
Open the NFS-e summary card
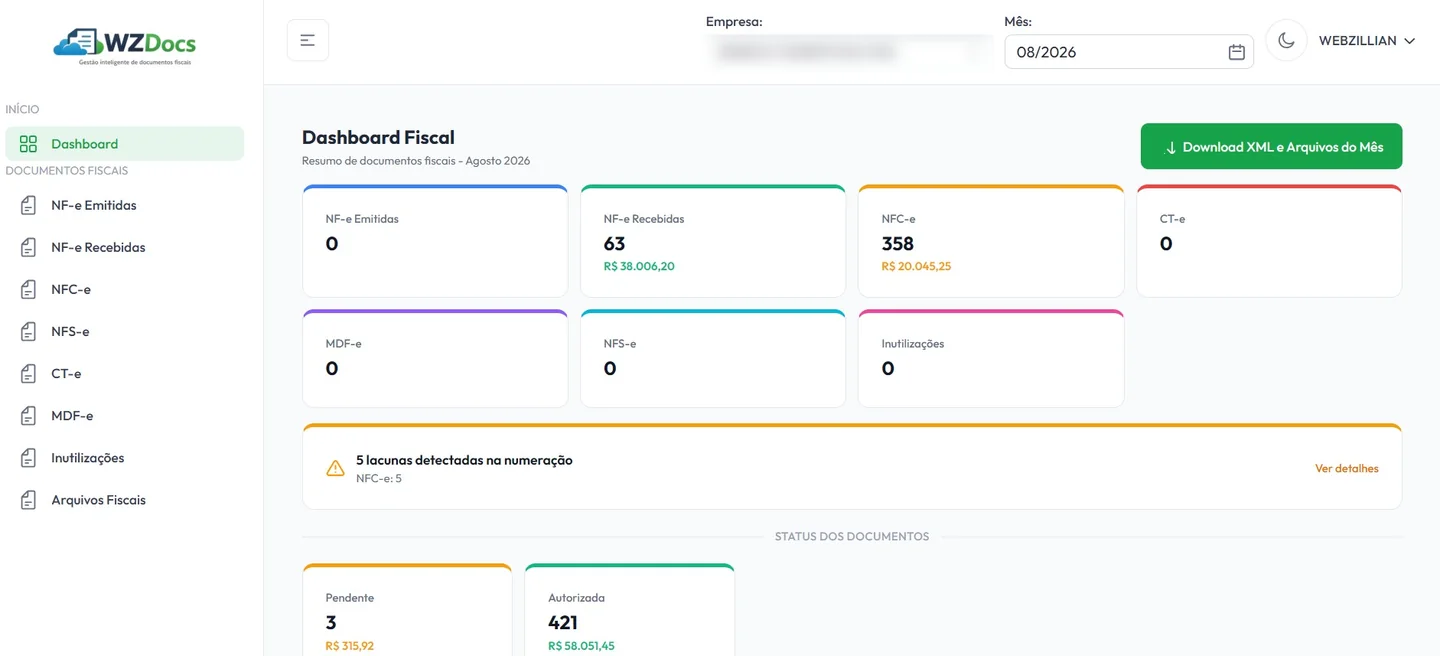tap(713, 358)
